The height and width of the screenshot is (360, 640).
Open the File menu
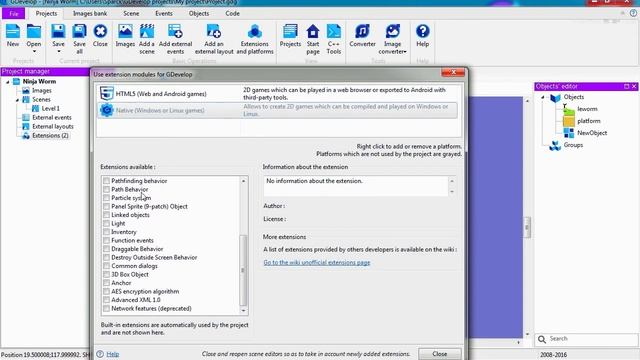pos(14,13)
